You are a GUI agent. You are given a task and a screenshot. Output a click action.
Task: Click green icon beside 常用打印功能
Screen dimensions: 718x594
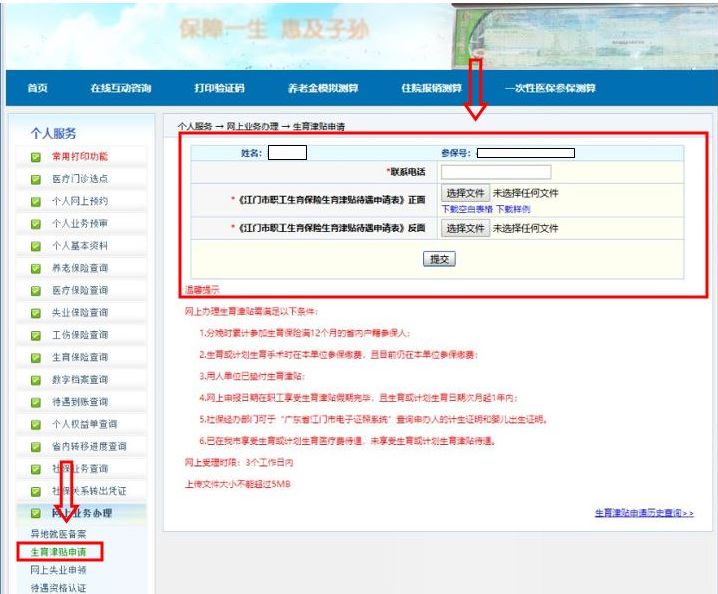pyautogui.click(x=36, y=157)
